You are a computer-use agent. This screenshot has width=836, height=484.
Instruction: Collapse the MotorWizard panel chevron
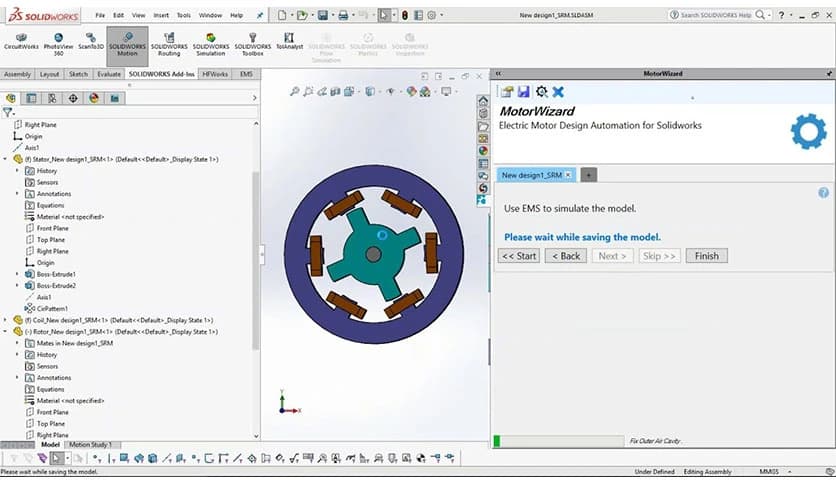coord(499,74)
